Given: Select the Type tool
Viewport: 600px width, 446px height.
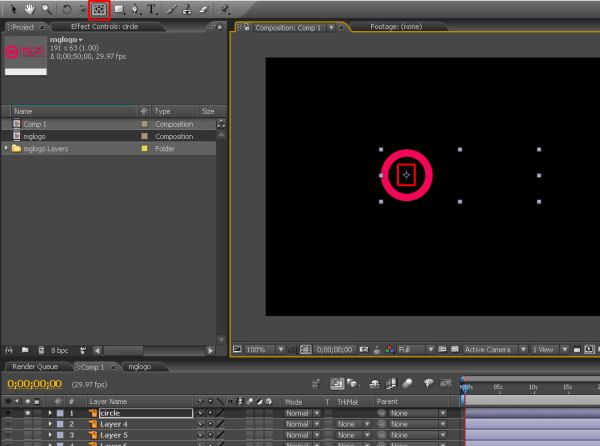Looking at the screenshot, I should pyautogui.click(x=152, y=10).
